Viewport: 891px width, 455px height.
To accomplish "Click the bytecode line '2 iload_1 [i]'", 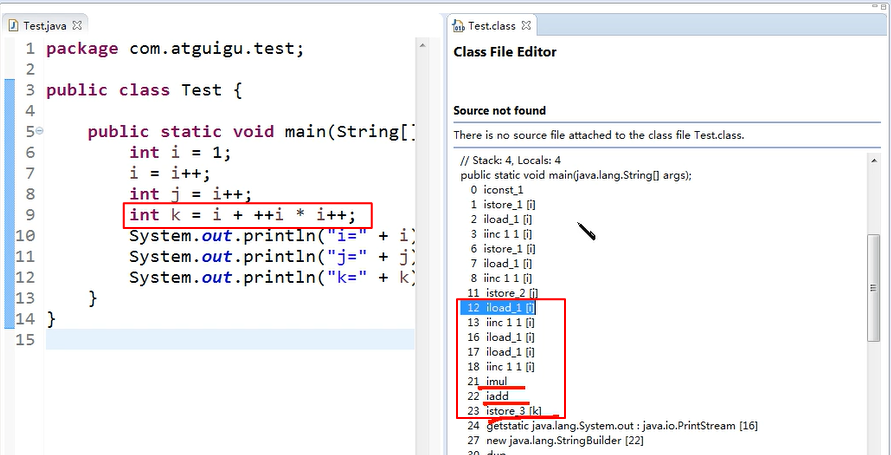I will [x=501, y=219].
